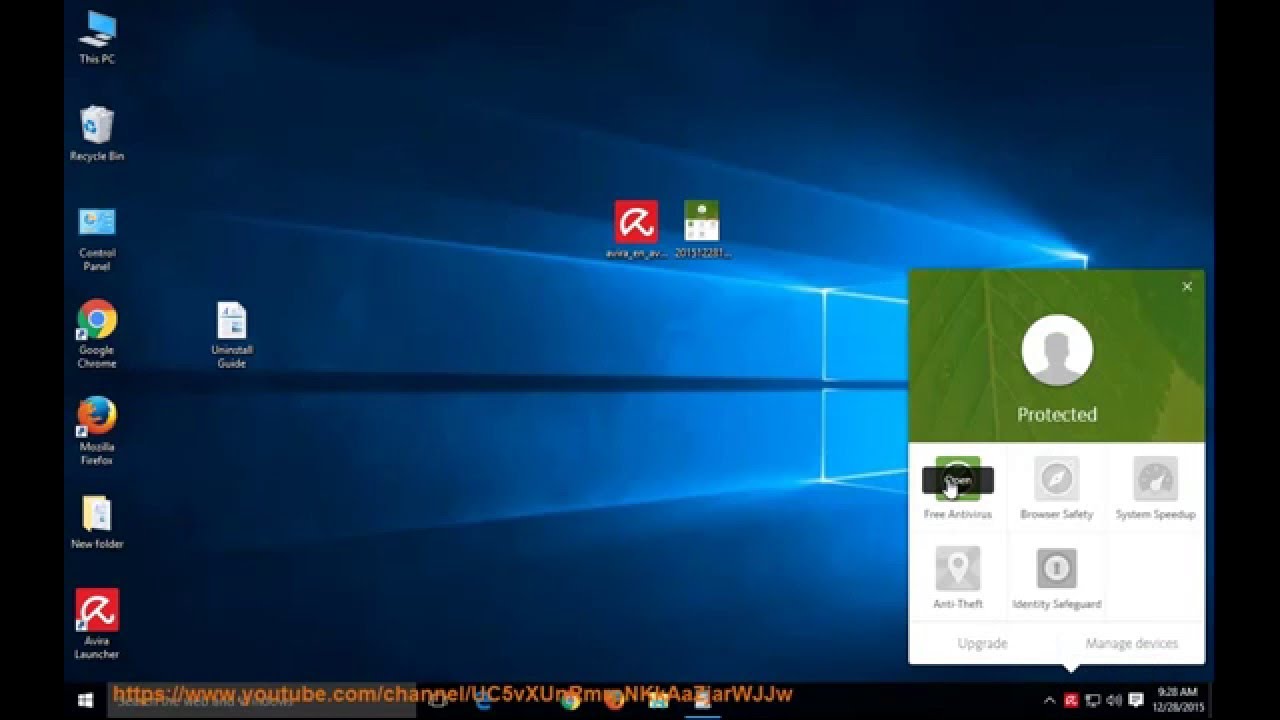Select the Mozilla Firefox desktop shortcut
1280x720 pixels.
(x=97, y=431)
